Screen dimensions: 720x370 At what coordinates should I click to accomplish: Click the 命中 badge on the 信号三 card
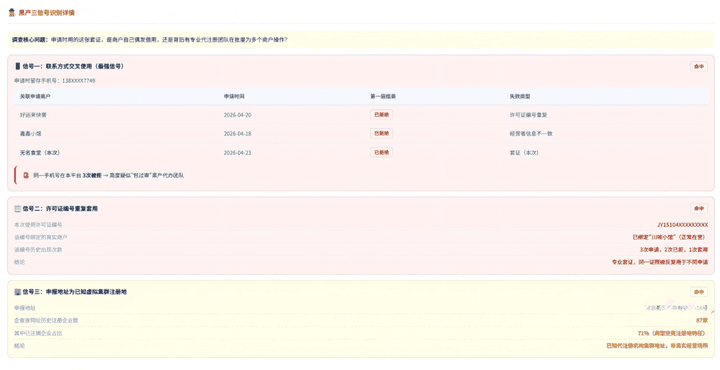(699, 292)
